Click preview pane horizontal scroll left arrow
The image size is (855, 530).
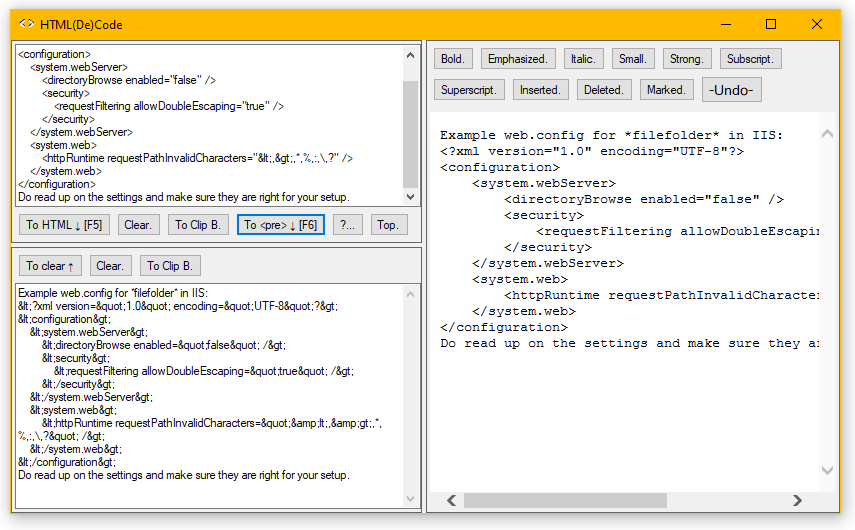point(451,500)
